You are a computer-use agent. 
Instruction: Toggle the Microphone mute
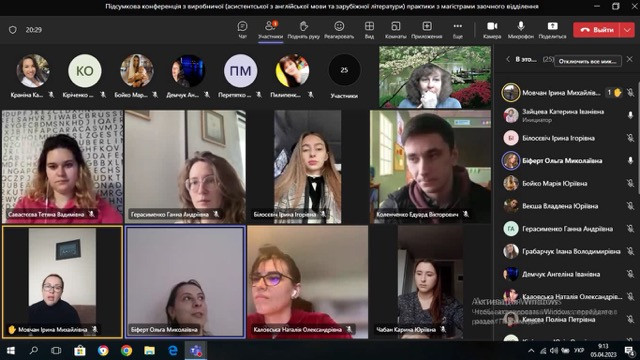[x=521, y=27]
